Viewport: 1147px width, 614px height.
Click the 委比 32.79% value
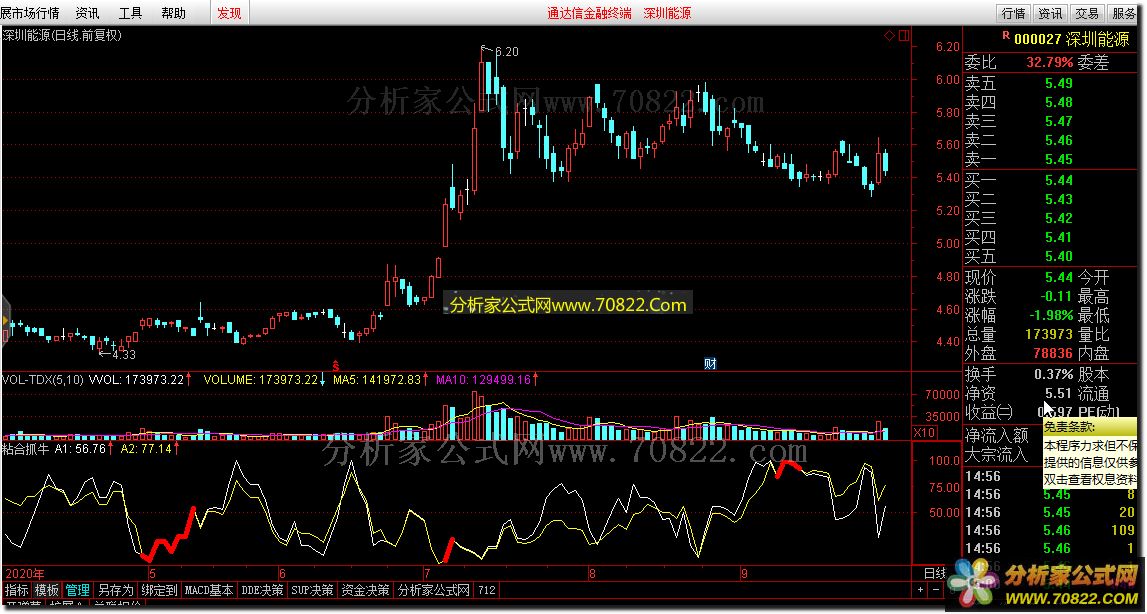(1050, 62)
